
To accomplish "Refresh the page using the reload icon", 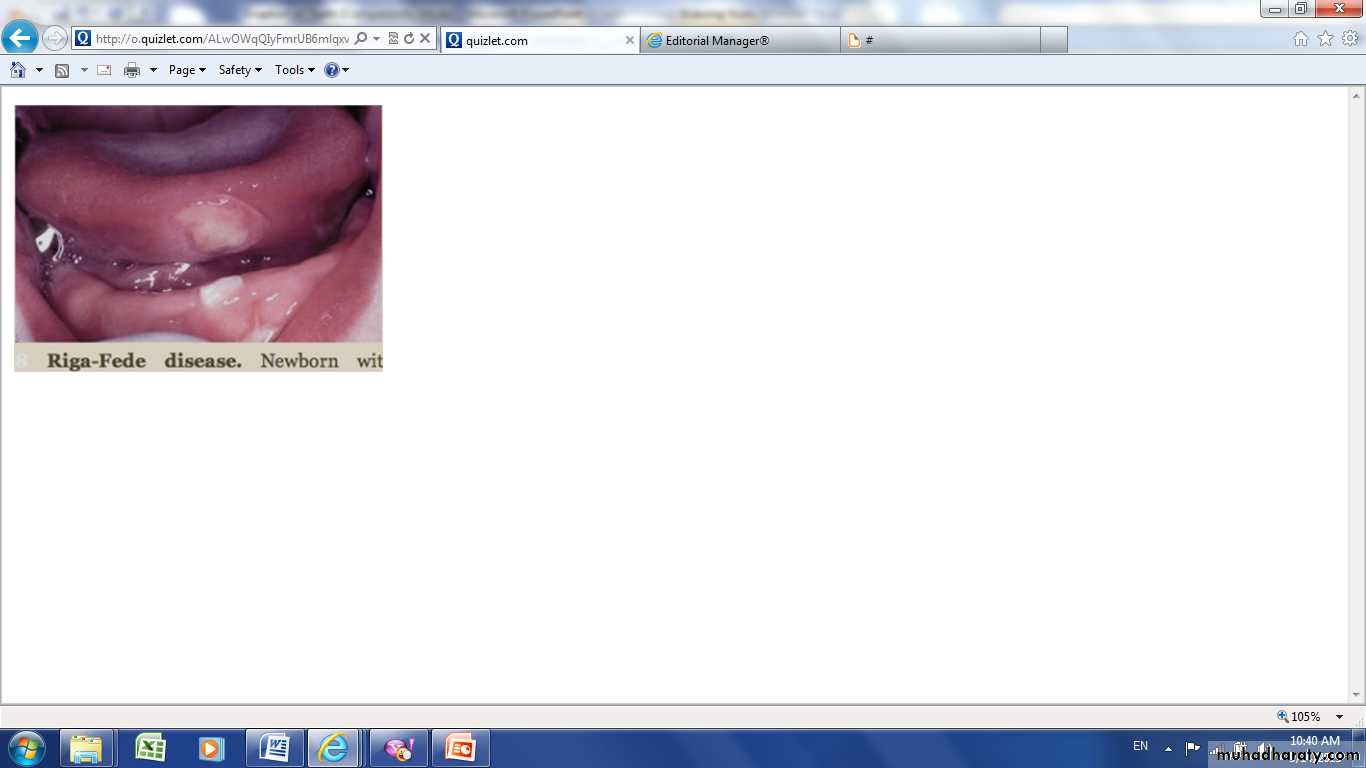I will pyautogui.click(x=409, y=39).
